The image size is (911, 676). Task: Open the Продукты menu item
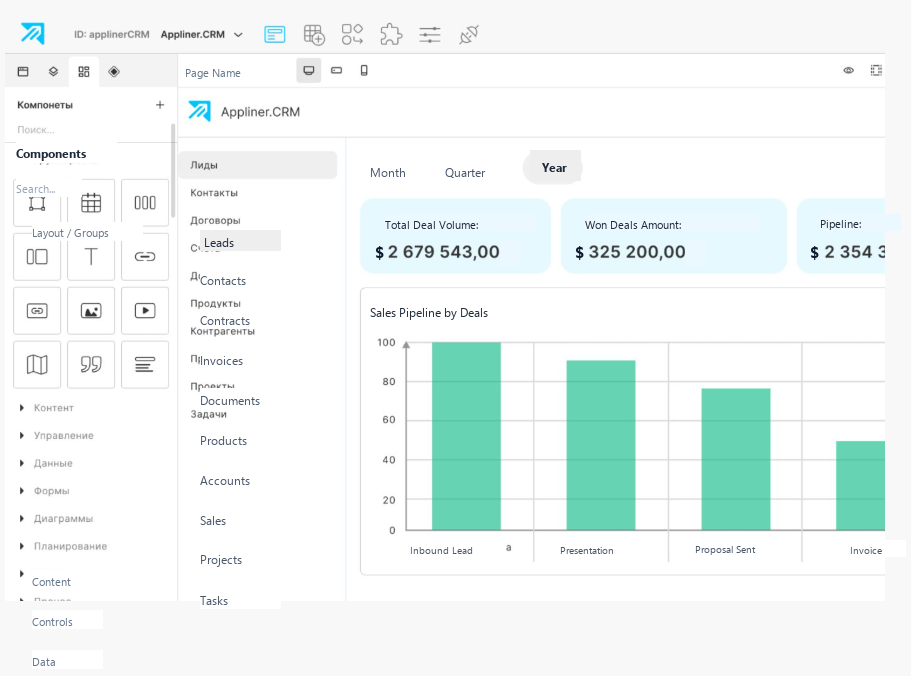(215, 304)
